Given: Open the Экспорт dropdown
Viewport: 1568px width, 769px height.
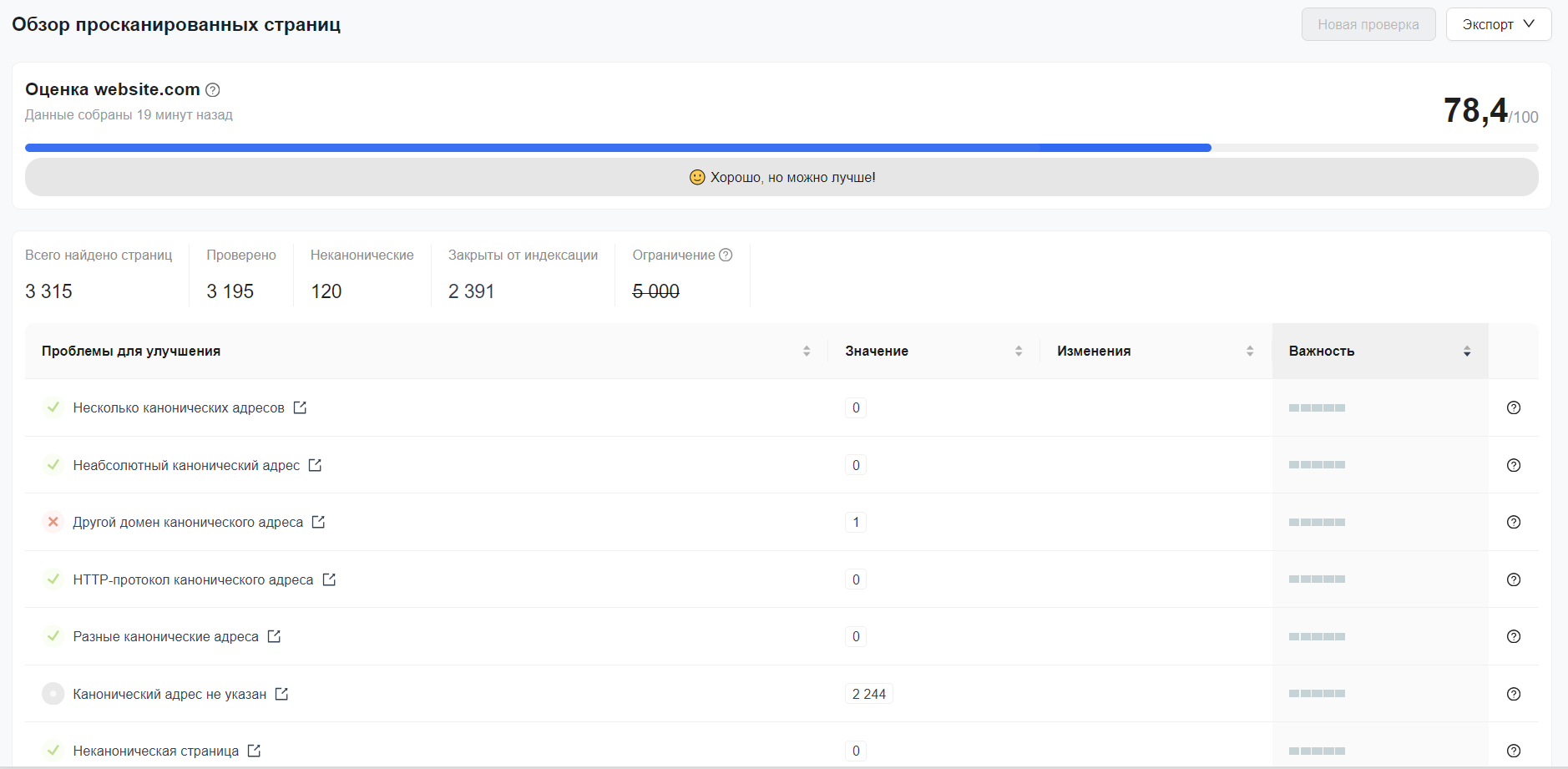Looking at the screenshot, I should click(x=1498, y=24).
